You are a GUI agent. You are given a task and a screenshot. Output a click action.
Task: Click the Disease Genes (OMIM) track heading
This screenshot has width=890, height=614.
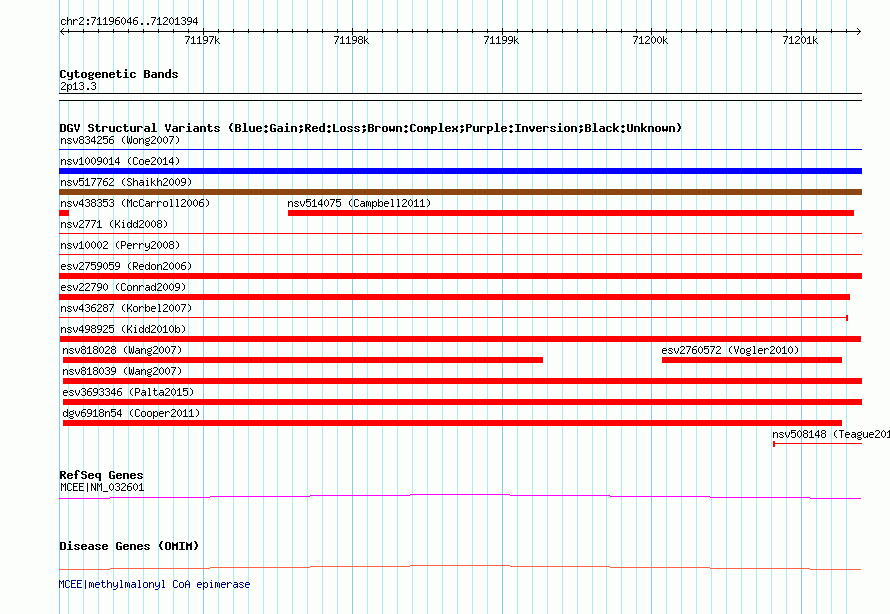tap(129, 546)
